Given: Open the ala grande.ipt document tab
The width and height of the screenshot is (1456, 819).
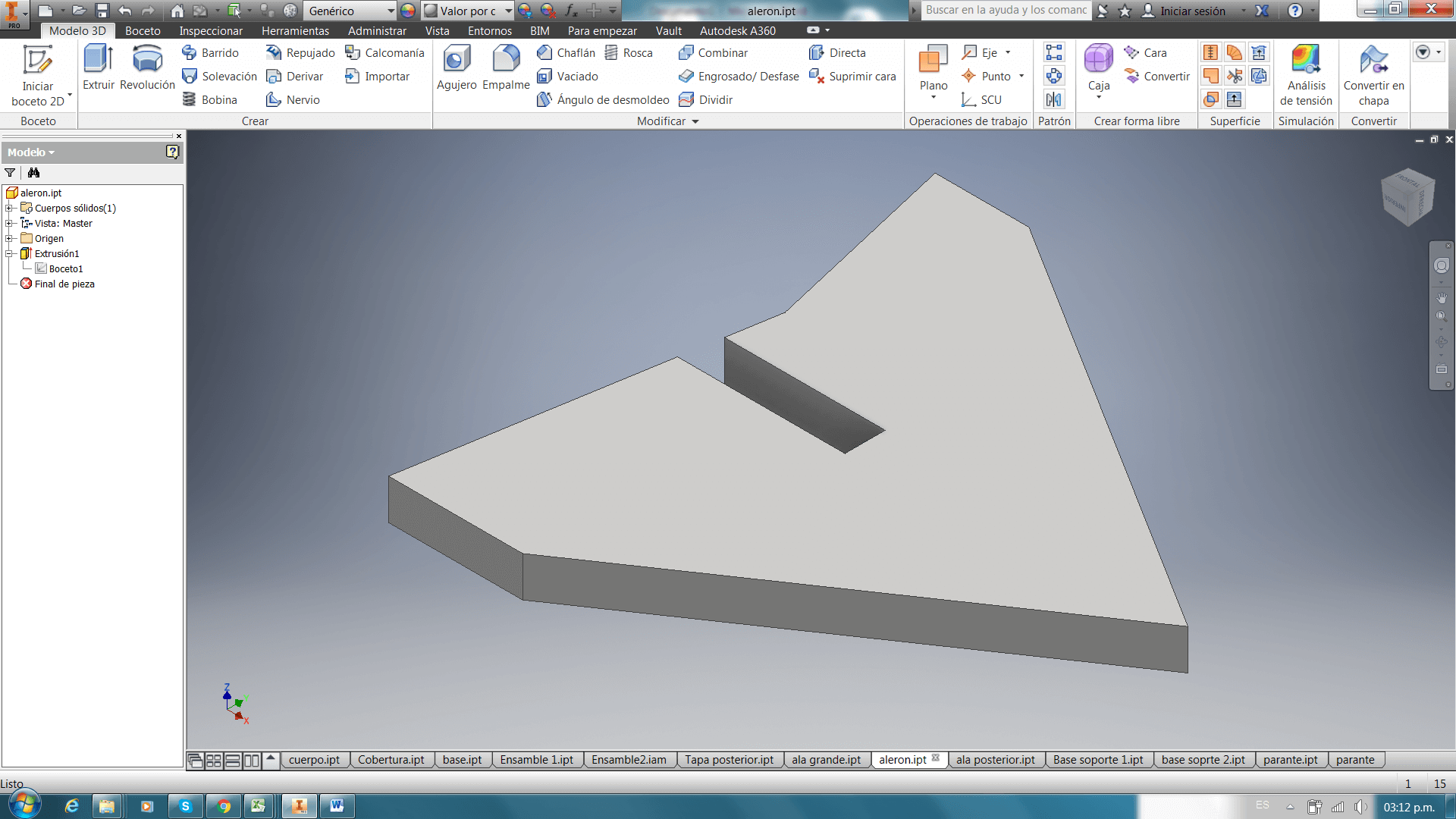Looking at the screenshot, I should point(826,760).
